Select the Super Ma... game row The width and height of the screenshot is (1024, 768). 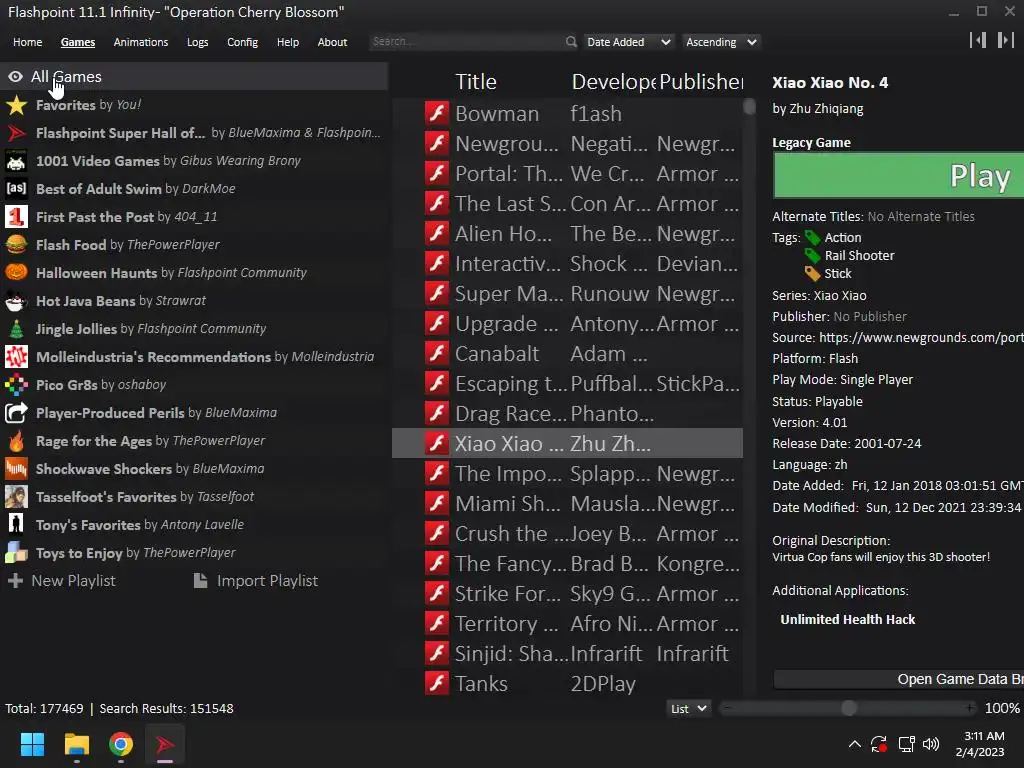point(567,294)
